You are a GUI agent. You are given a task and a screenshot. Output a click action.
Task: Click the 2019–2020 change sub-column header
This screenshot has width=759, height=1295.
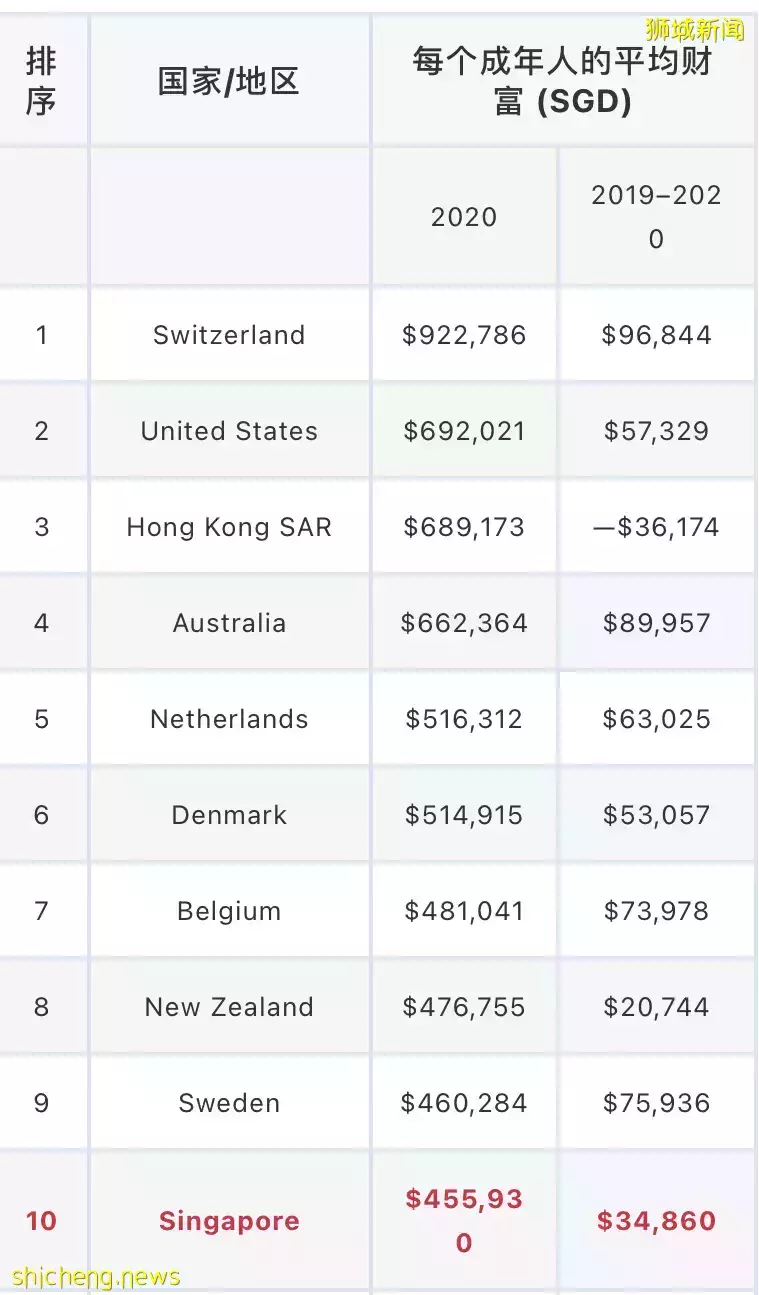pos(656,217)
